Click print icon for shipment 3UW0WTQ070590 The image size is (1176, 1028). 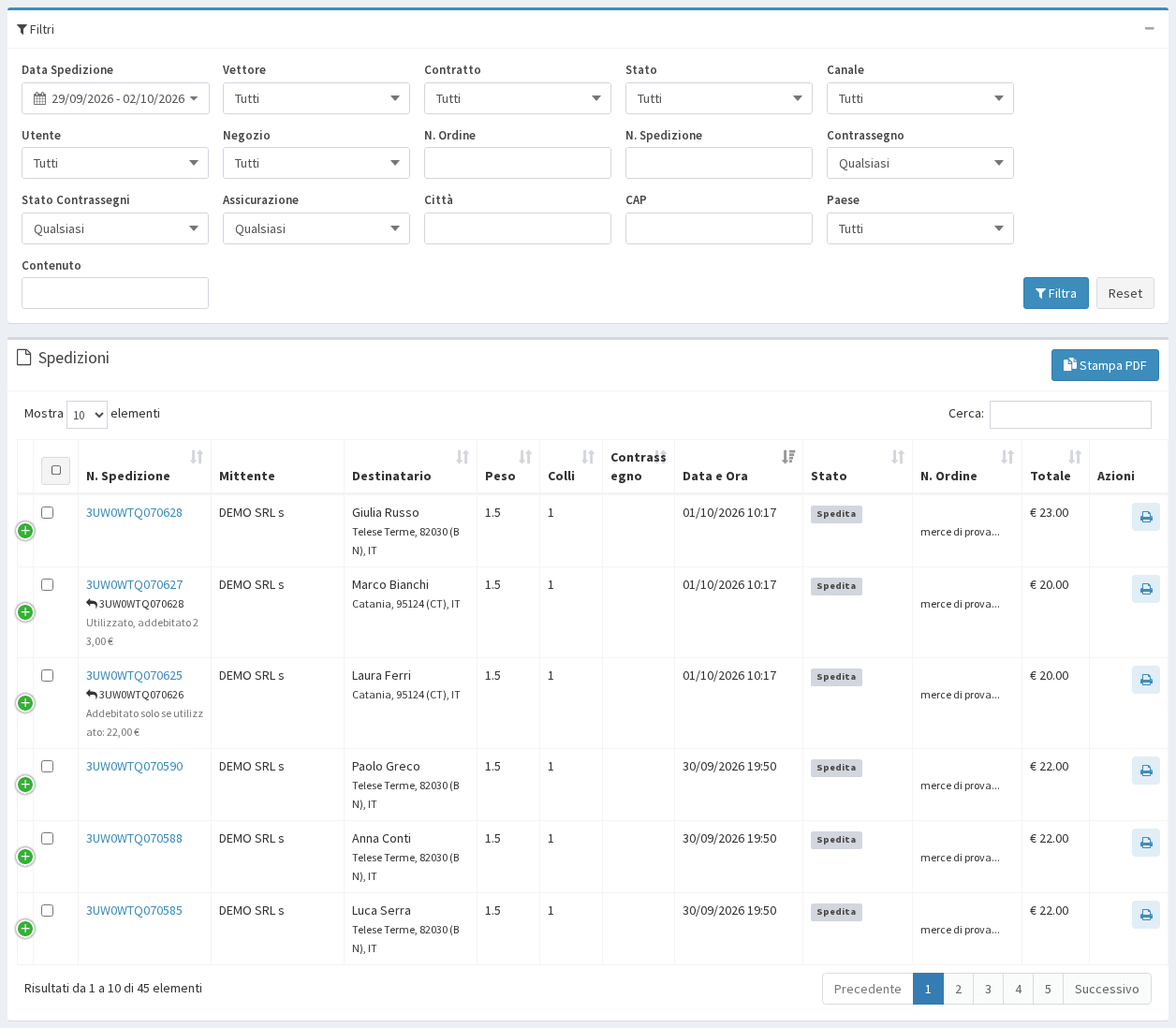tap(1145, 771)
